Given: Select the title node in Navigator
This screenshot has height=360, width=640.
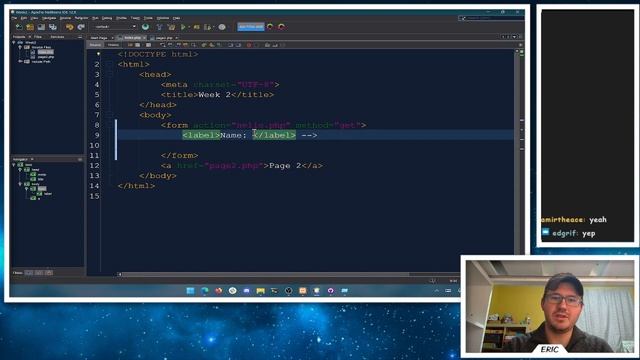Looking at the screenshot, I should pos(40,179).
